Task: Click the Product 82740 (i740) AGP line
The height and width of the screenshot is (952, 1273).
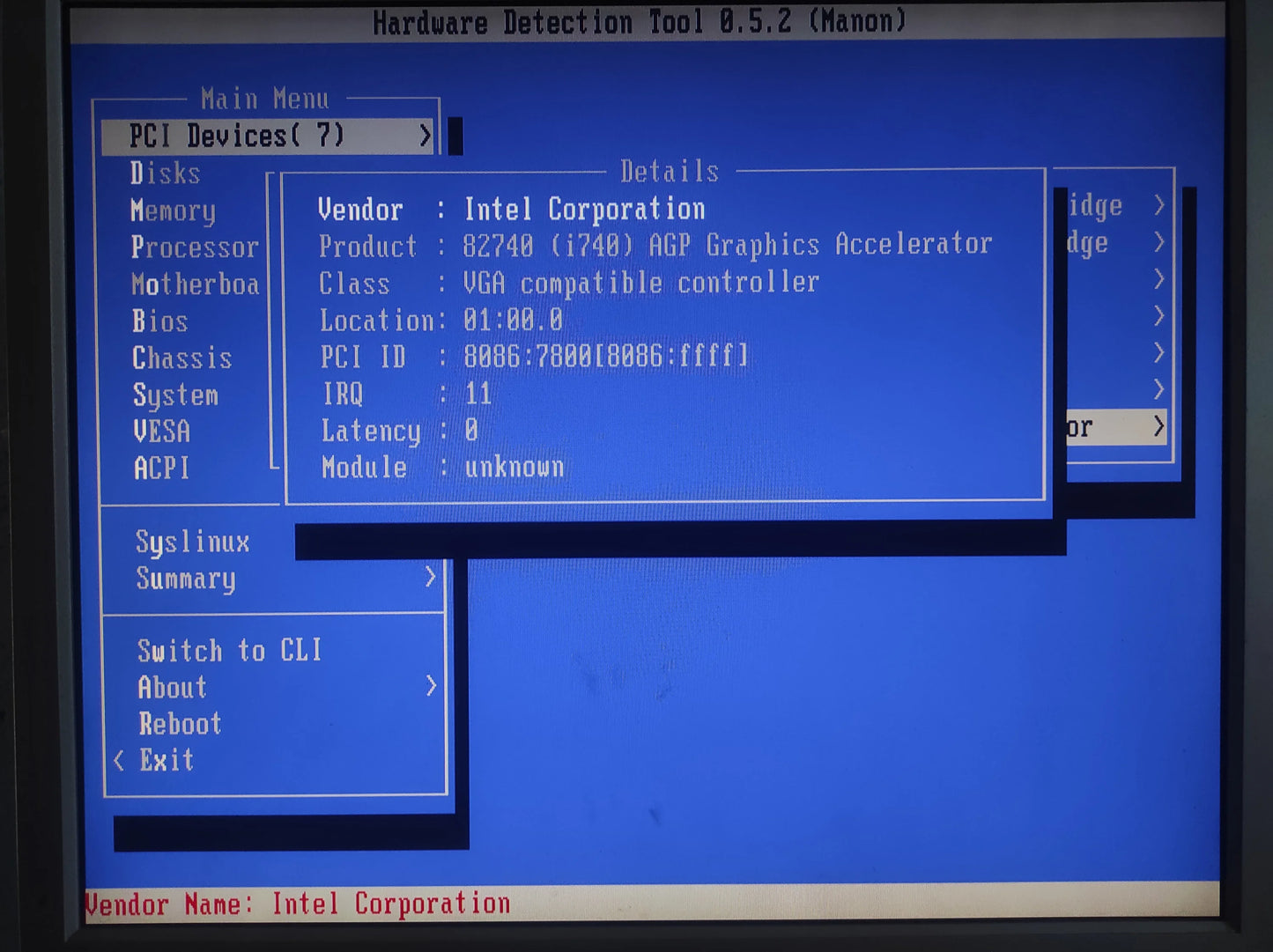Action: coord(655,245)
